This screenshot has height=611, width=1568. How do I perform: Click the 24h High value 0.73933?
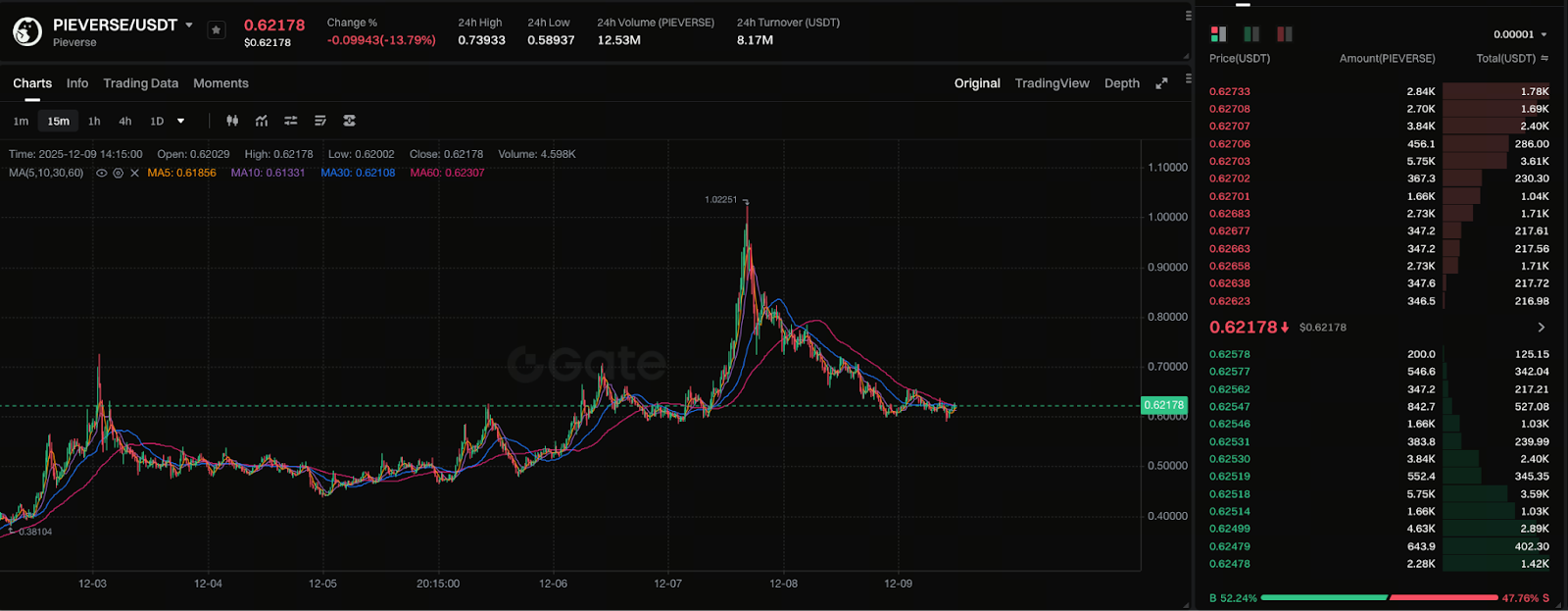coord(482,40)
